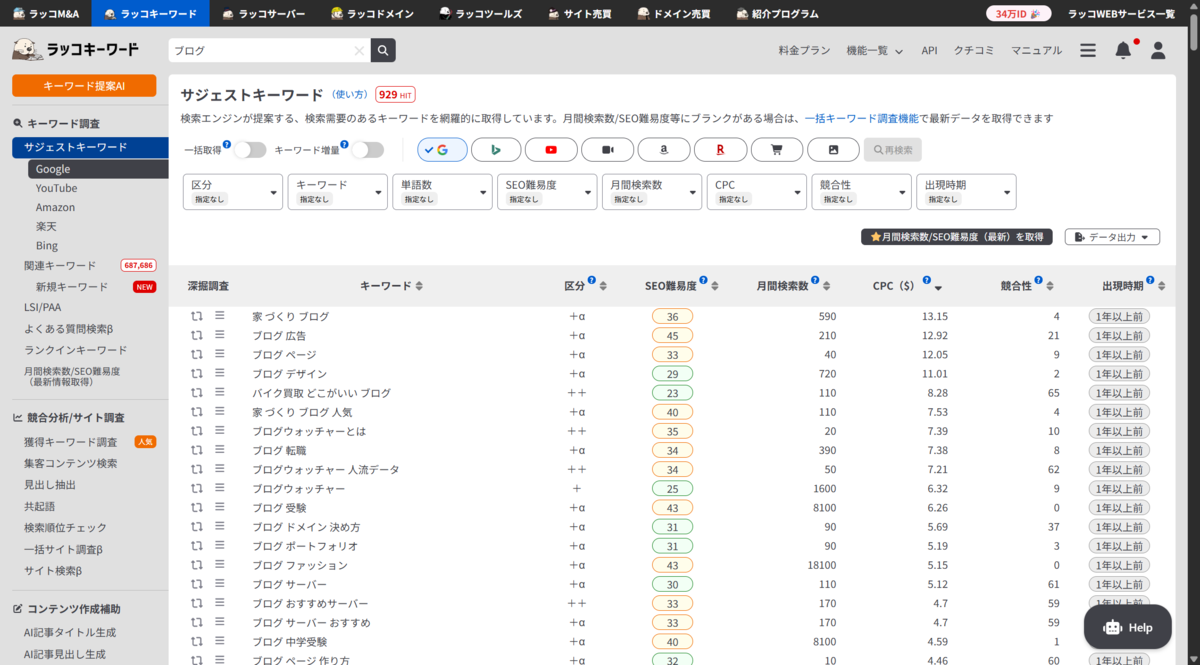Click 月間検索数/SEO難易度（最新）を取得 button

coord(957,237)
